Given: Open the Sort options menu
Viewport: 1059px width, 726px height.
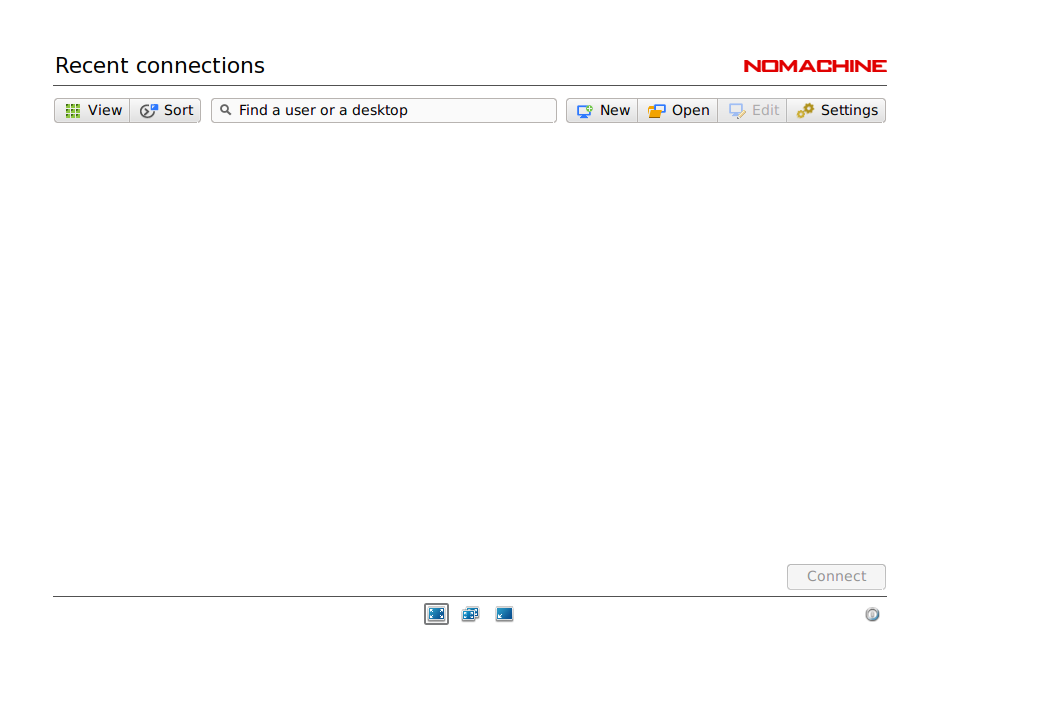Looking at the screenshot, I should coord(165,110).
